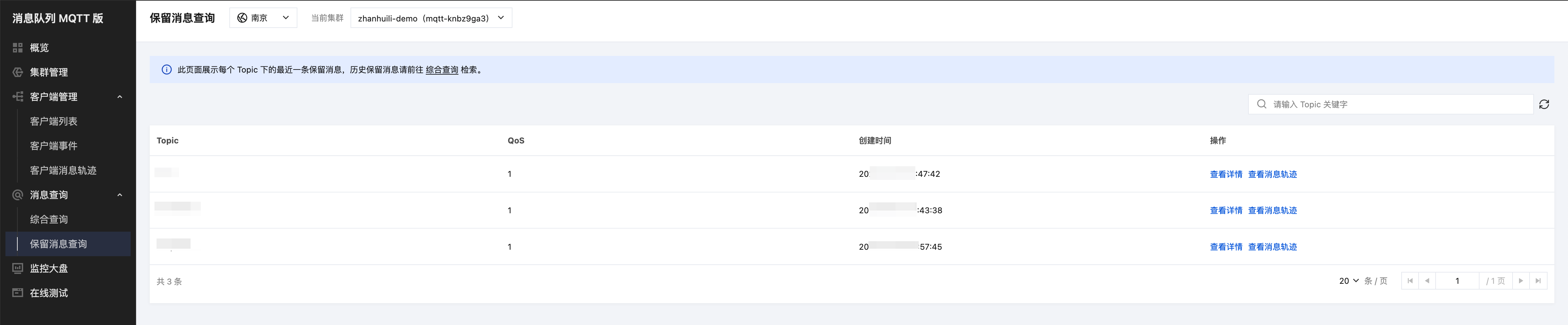Collapse the 消息查询 menu section
The image size is (1568, 325).
119,195
